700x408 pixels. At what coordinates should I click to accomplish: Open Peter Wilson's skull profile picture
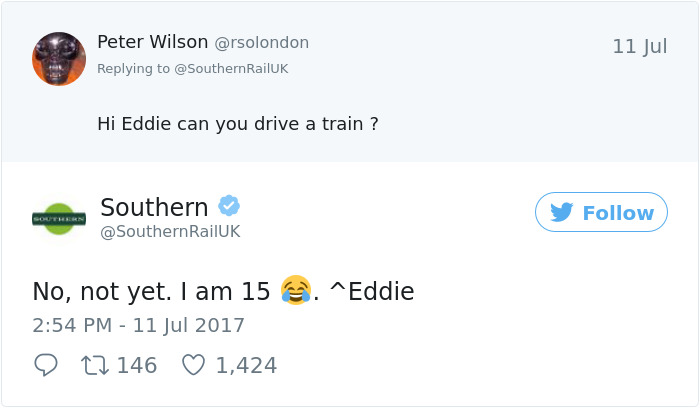pos(59,59)
